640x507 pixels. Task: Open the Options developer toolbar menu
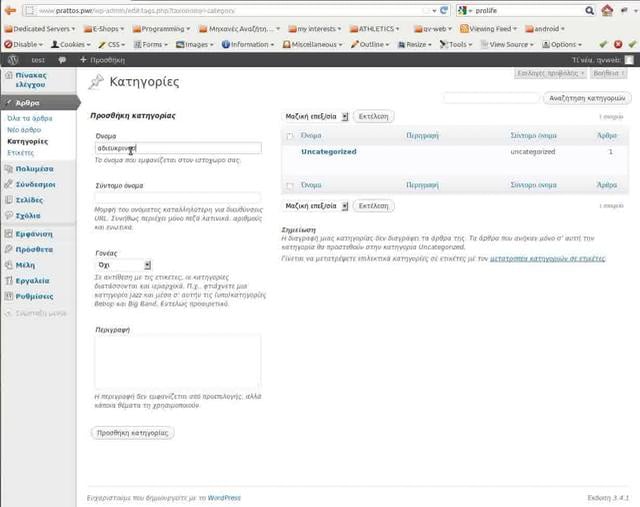click(562, 44)
